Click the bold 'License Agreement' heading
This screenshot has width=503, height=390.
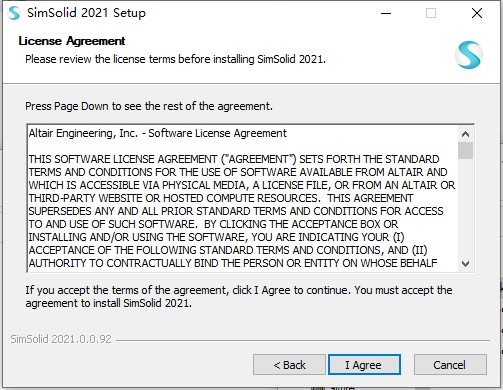[72, 41]
